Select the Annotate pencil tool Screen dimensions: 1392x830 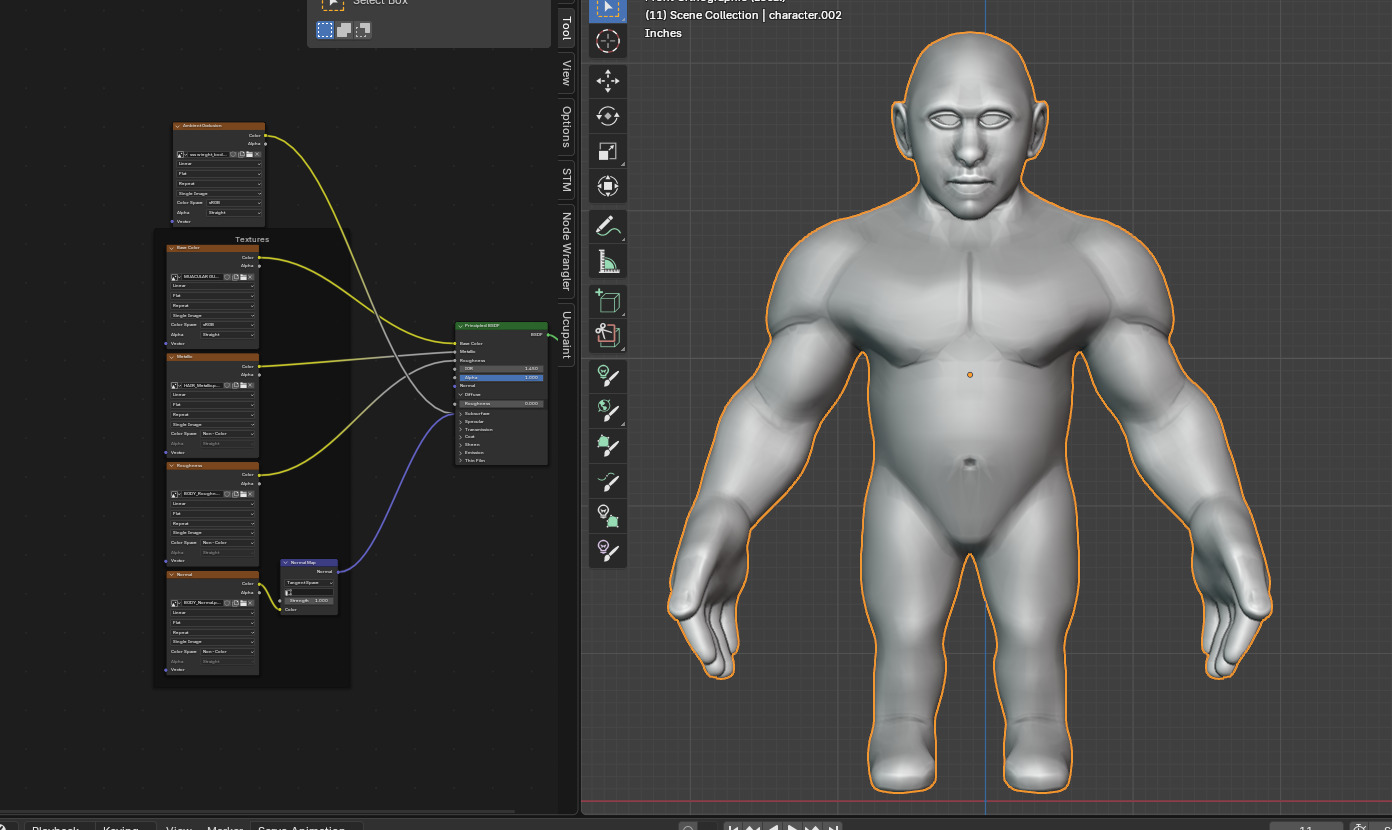click(x=607, y=226)
